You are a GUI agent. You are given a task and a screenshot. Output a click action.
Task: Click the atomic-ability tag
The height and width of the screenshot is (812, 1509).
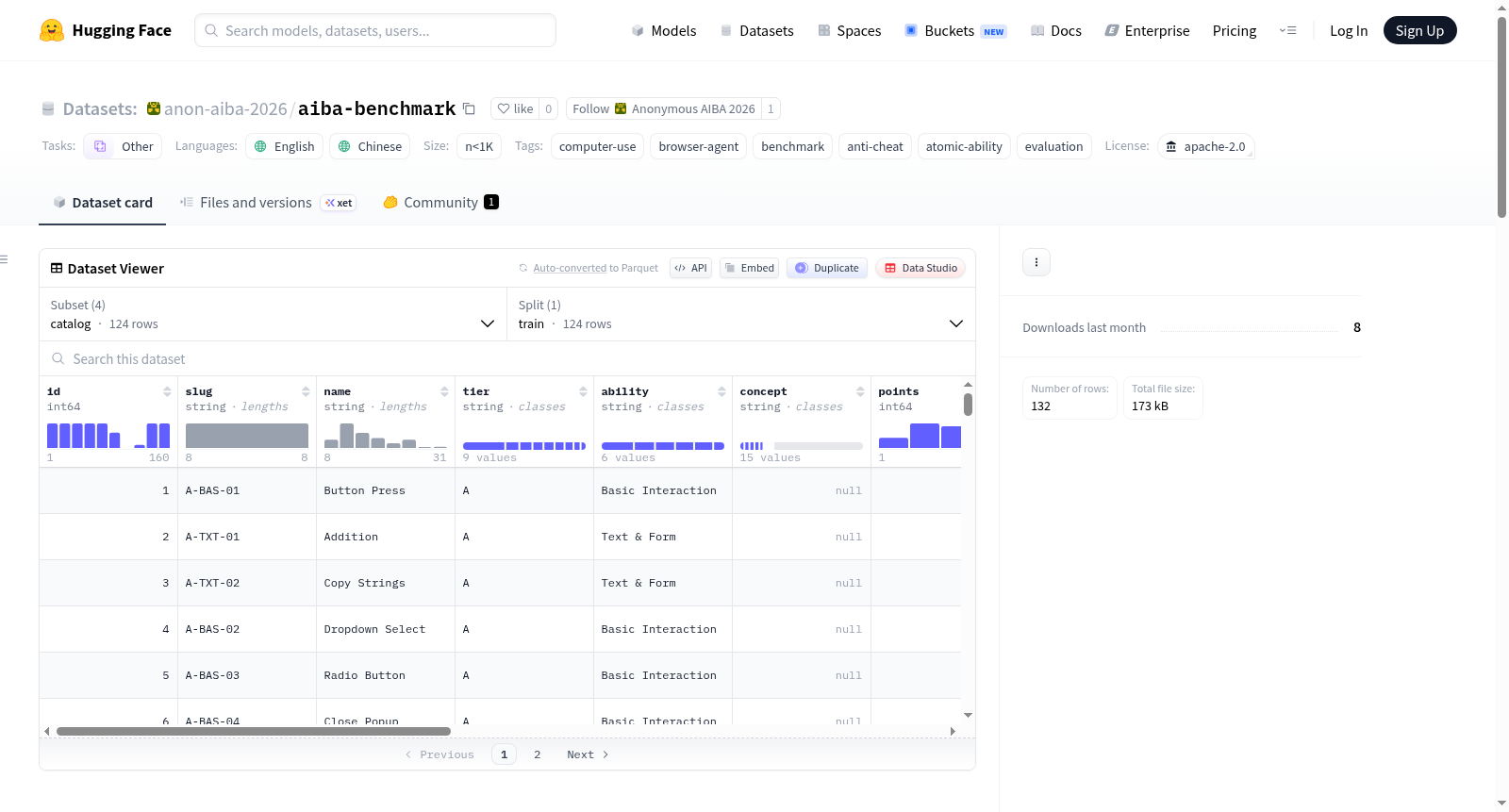tap(964, 146)
